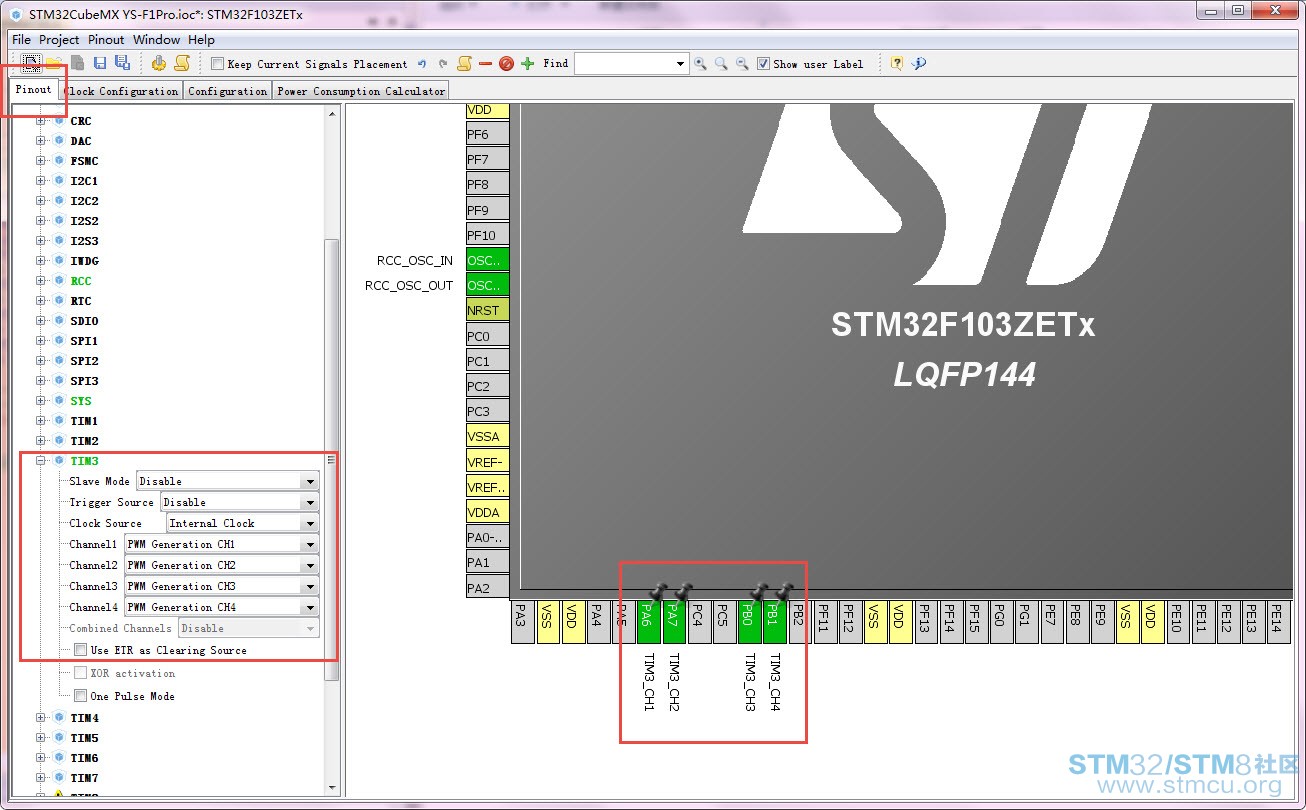Switch to the Clock Configuration tab
1306x810 pixels.
(122, 91)
